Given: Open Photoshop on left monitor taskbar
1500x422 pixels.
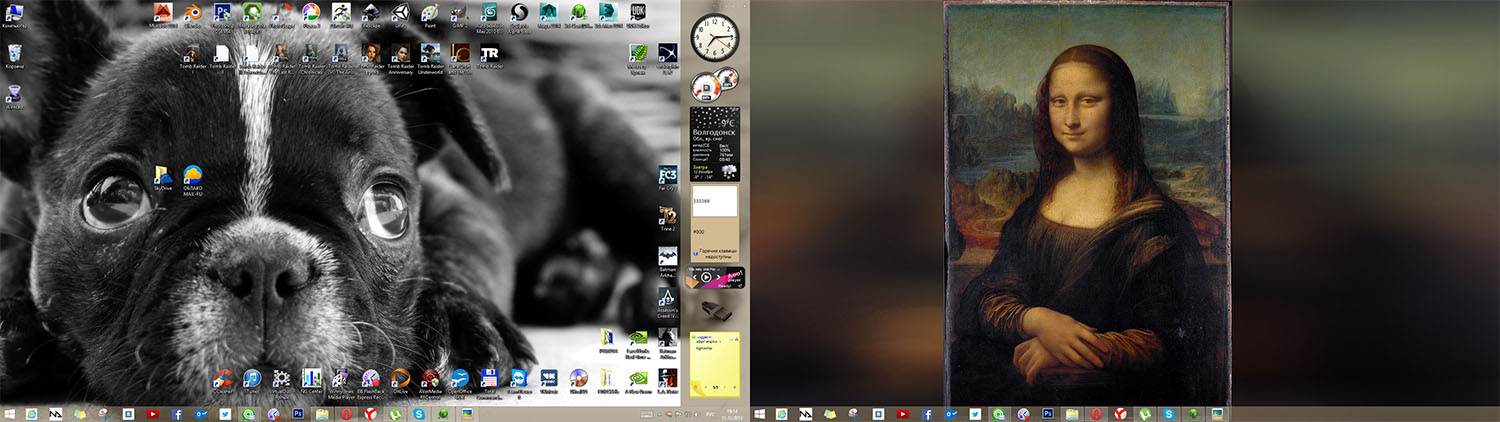Looking at the screenshot, I should pyautogui.click(x=297, y=413).
